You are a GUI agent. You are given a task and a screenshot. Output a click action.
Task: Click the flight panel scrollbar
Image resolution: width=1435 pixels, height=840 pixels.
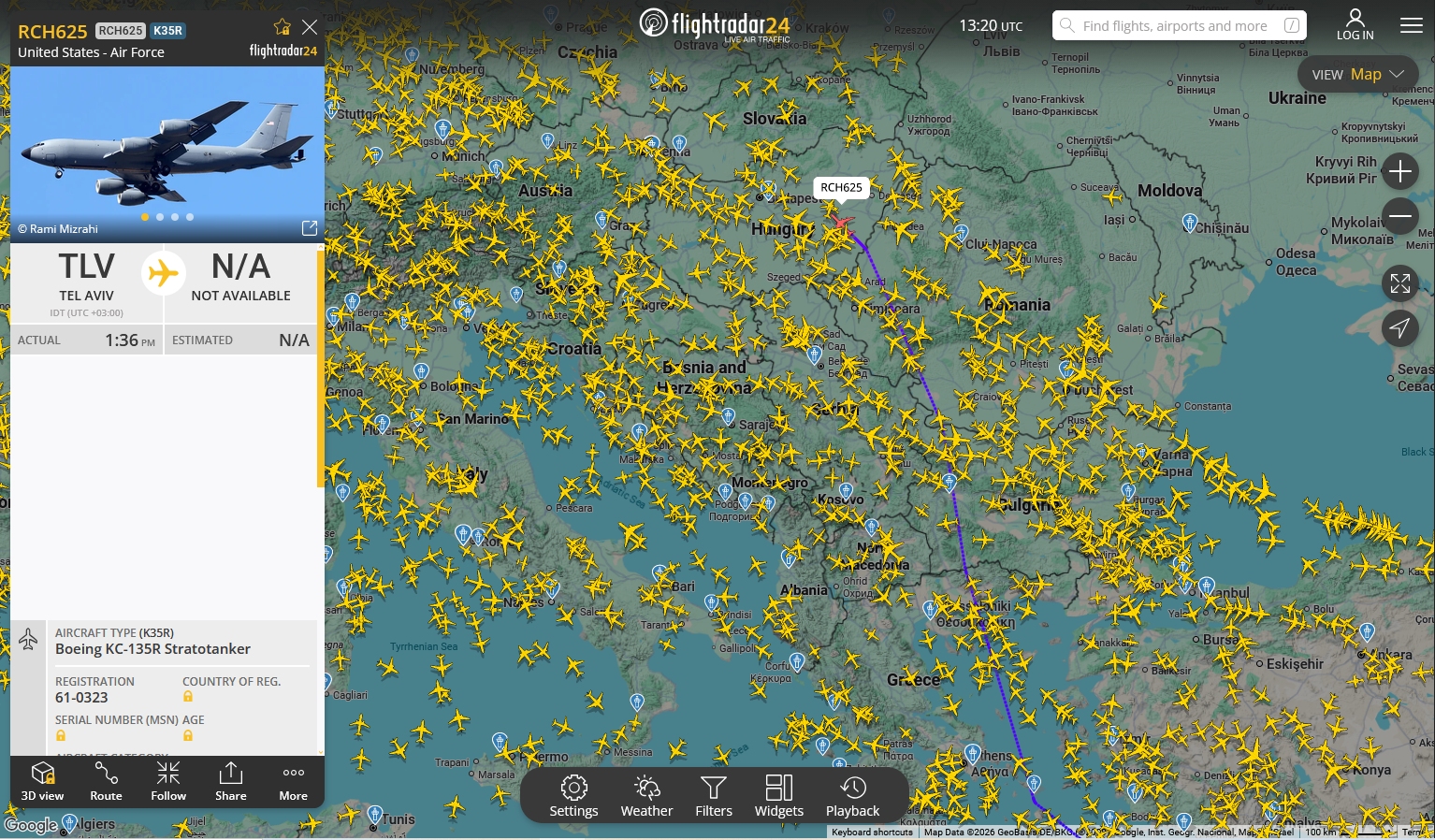click(x=321, y=369)
